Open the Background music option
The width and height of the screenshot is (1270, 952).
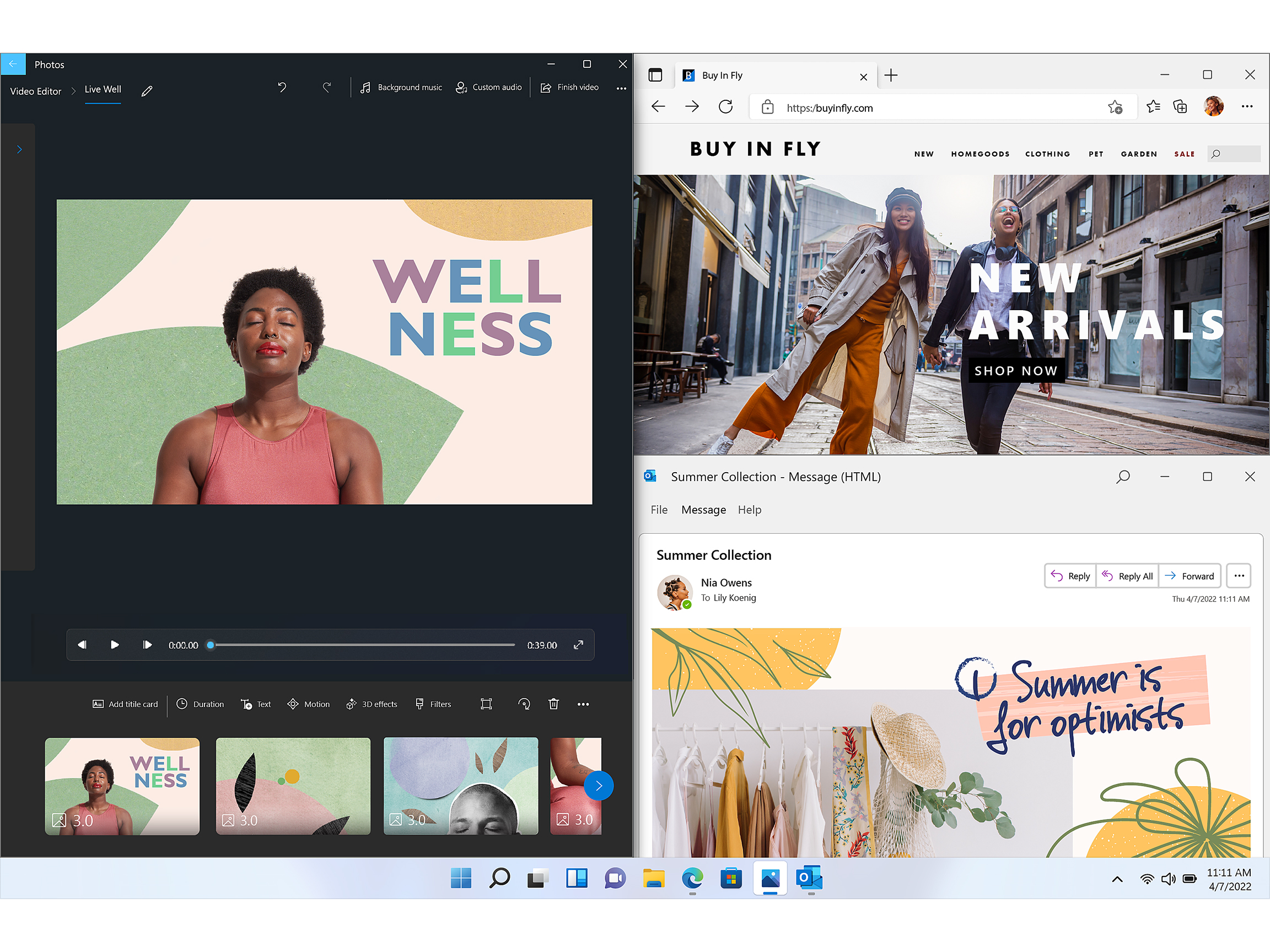pos(401,87)
